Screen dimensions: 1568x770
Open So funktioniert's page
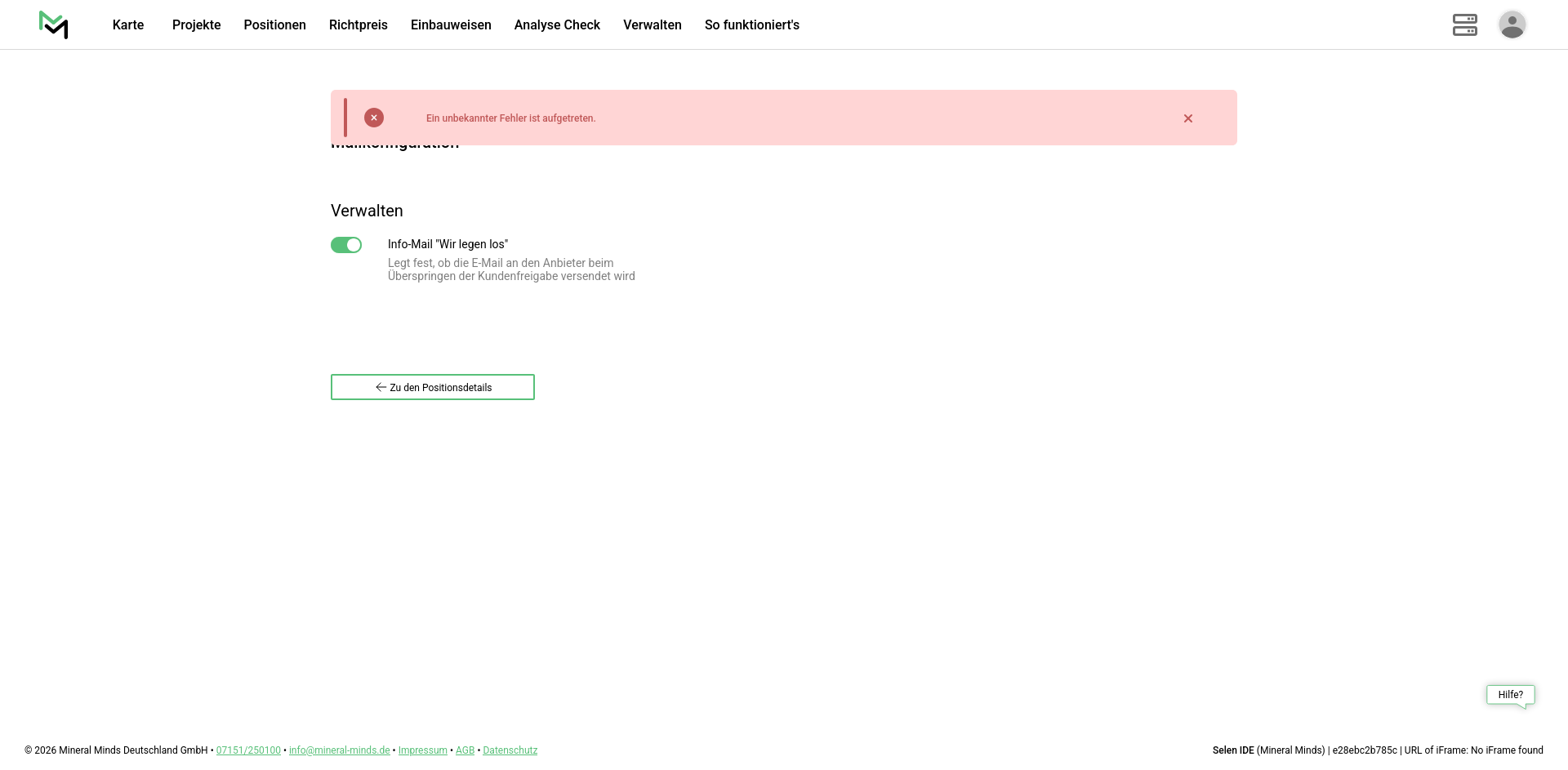[x=751, y=24]
